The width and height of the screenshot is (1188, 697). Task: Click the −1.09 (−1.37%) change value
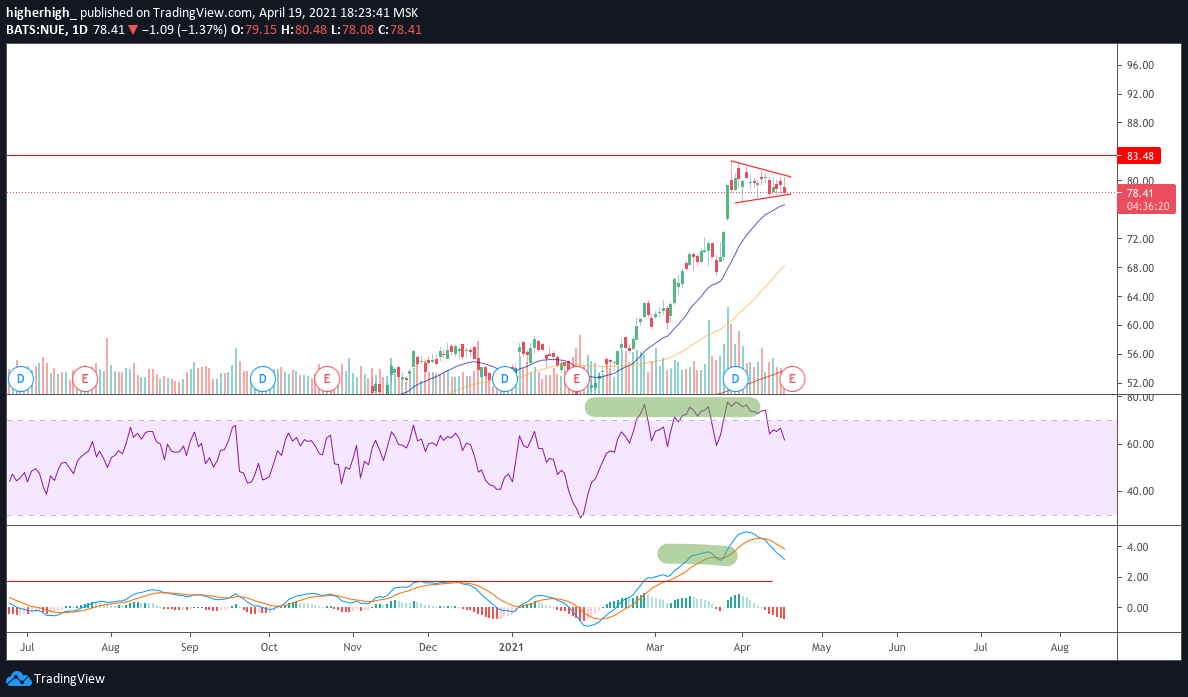pyautogui.click(x=183, y=30)
